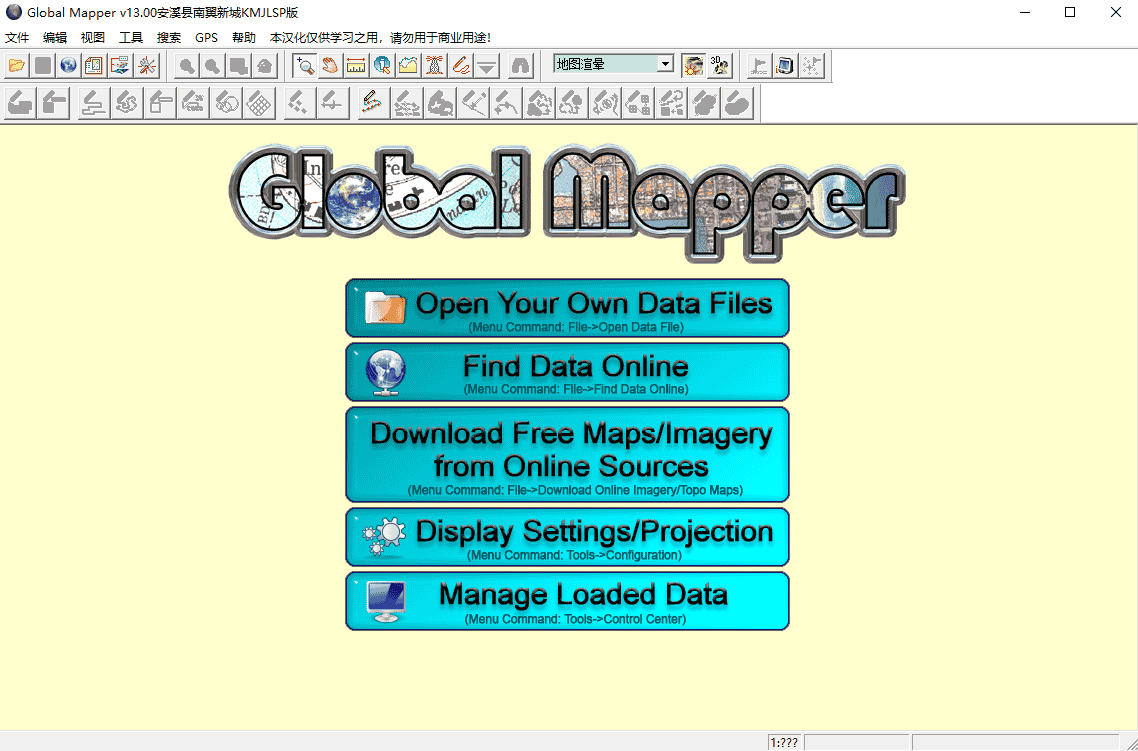Image resolution: width=1138 pixels, height=751 pixels.
Task: Expand the 地图渲晕 shader dropdown
Action: click(x=666, y=64)
